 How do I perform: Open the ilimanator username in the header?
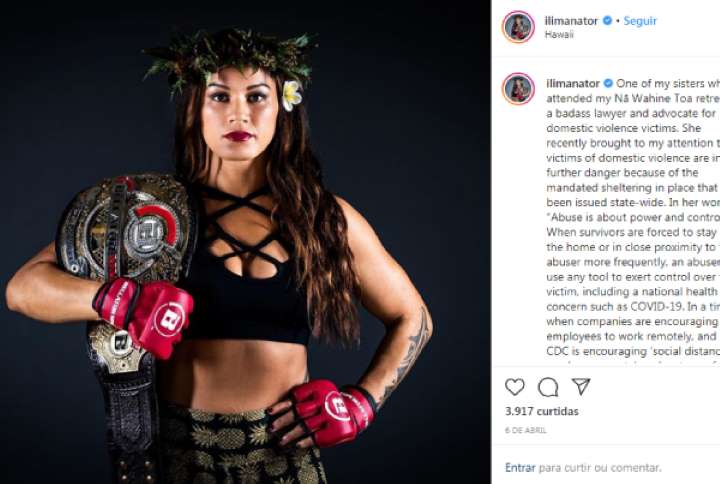point(571,21)
